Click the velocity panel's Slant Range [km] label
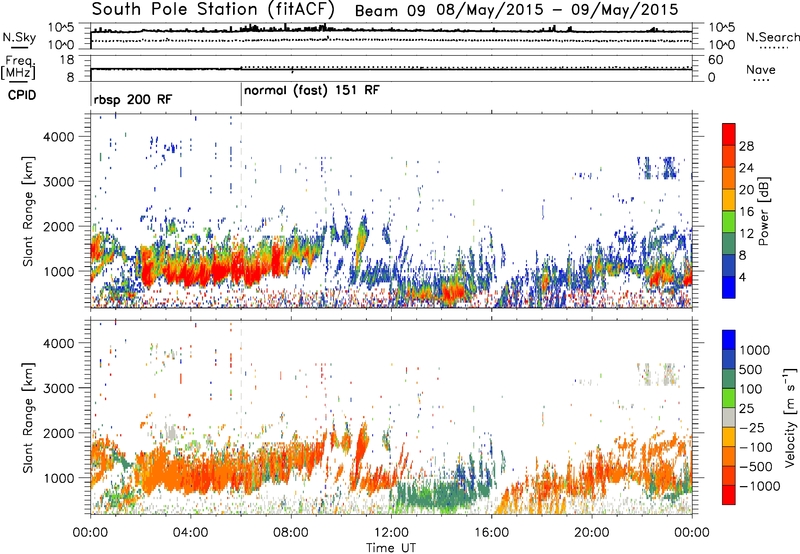This screenshot has height=554, width=800. coord(28,418)
